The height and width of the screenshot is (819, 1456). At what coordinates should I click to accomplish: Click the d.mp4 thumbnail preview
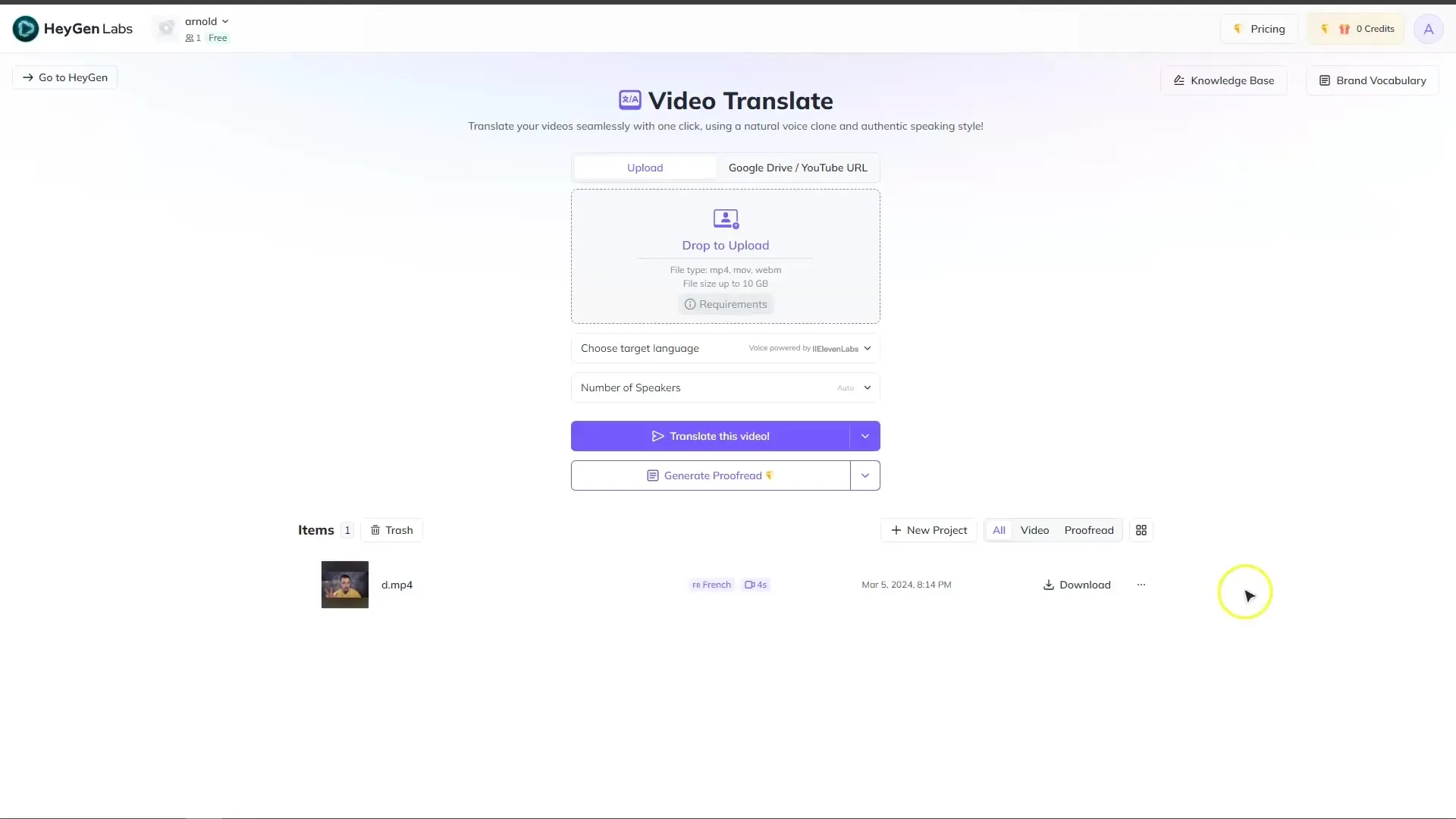coord(344,584)
